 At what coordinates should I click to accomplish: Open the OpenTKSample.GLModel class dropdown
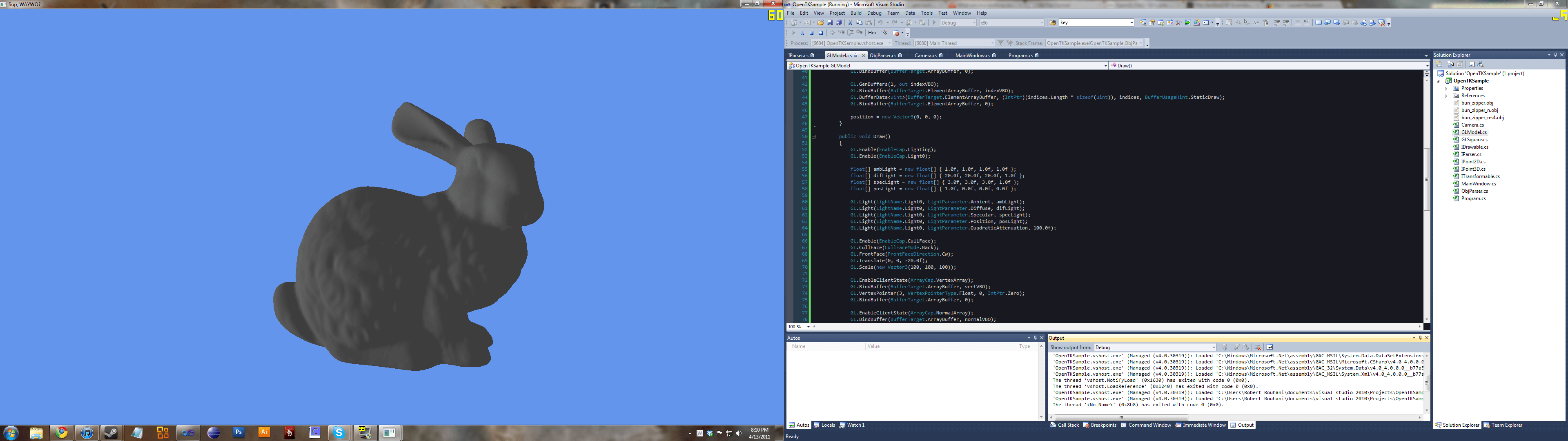pyautogui.click(x=948, y=65)
